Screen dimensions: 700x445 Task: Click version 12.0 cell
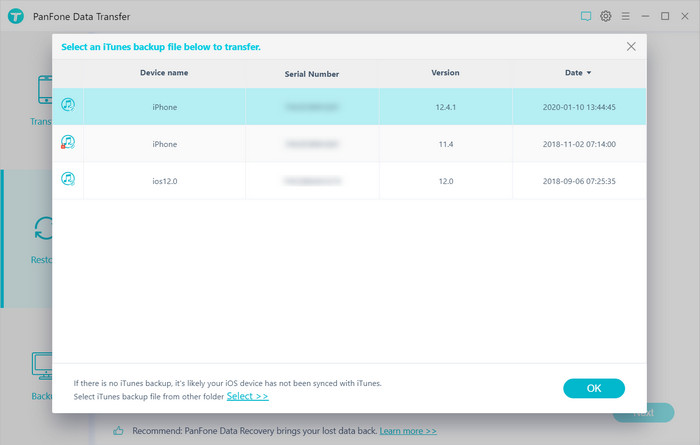click(x=446, y=181)
